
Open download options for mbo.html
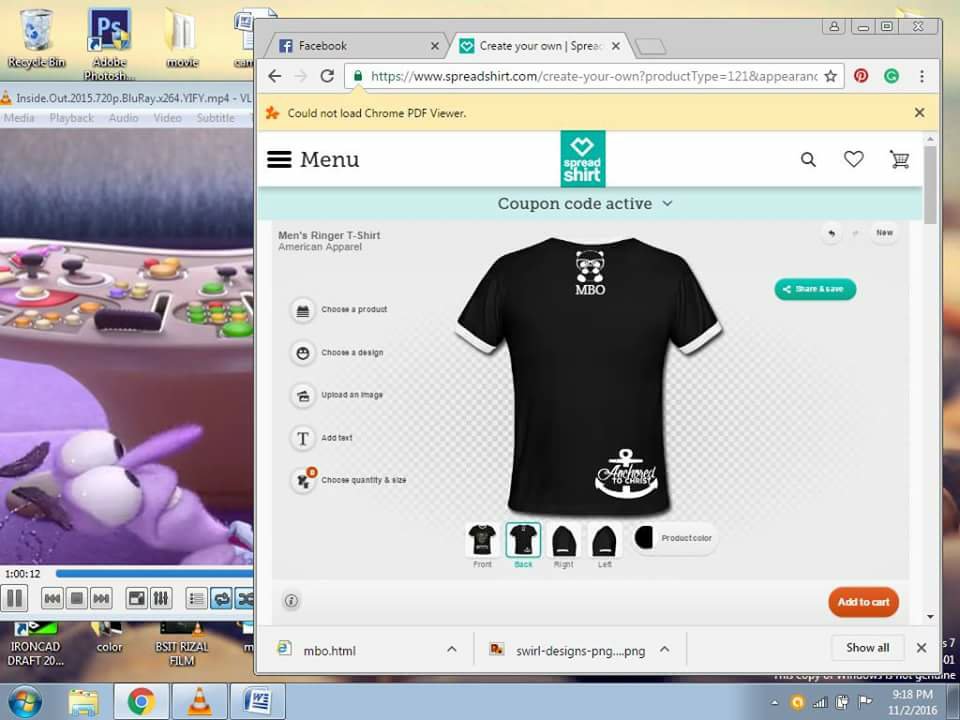tap(452, 649)
